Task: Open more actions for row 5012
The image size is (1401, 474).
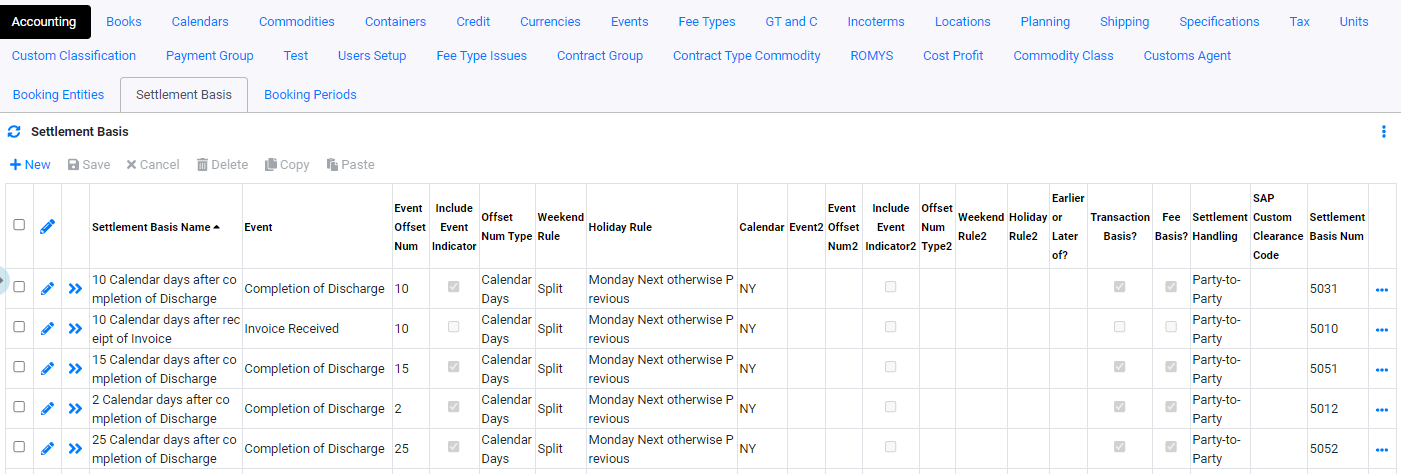Action: click(1382, 410)
